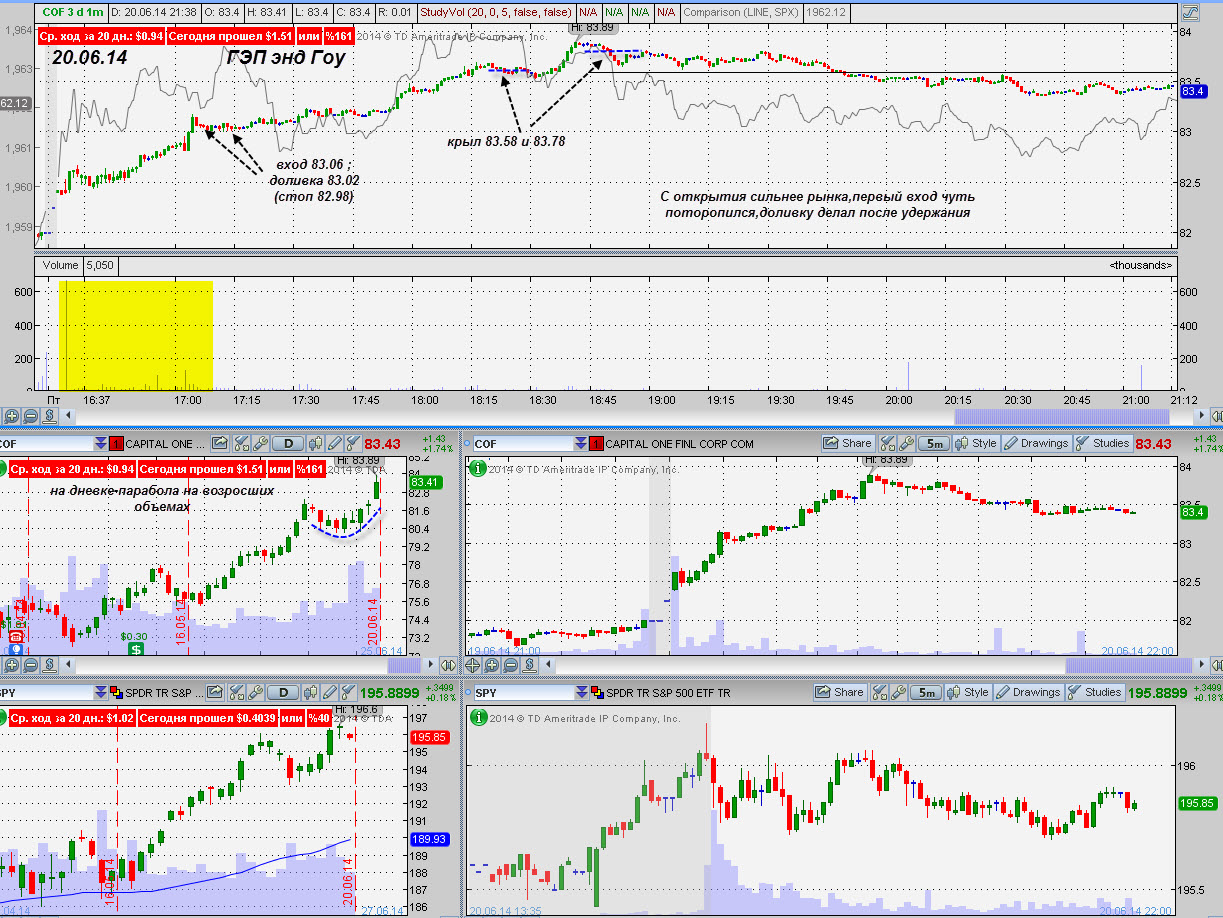Click color link icon in right SPY 5m chart
Image resolution: width=1223 pixels, height=918 pixels.
point(596,692)
